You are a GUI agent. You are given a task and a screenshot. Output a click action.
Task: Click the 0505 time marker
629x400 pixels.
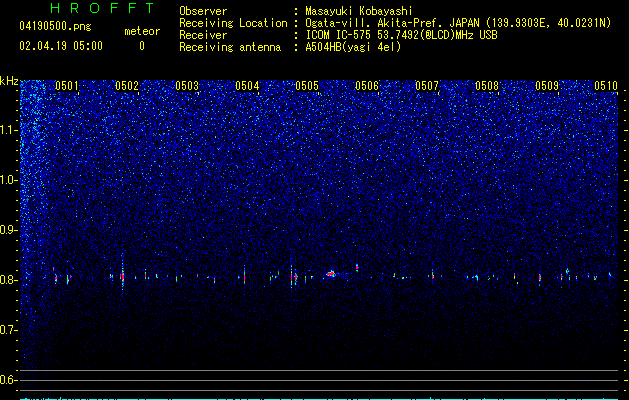pyautogui.click(x=307, y=86)
